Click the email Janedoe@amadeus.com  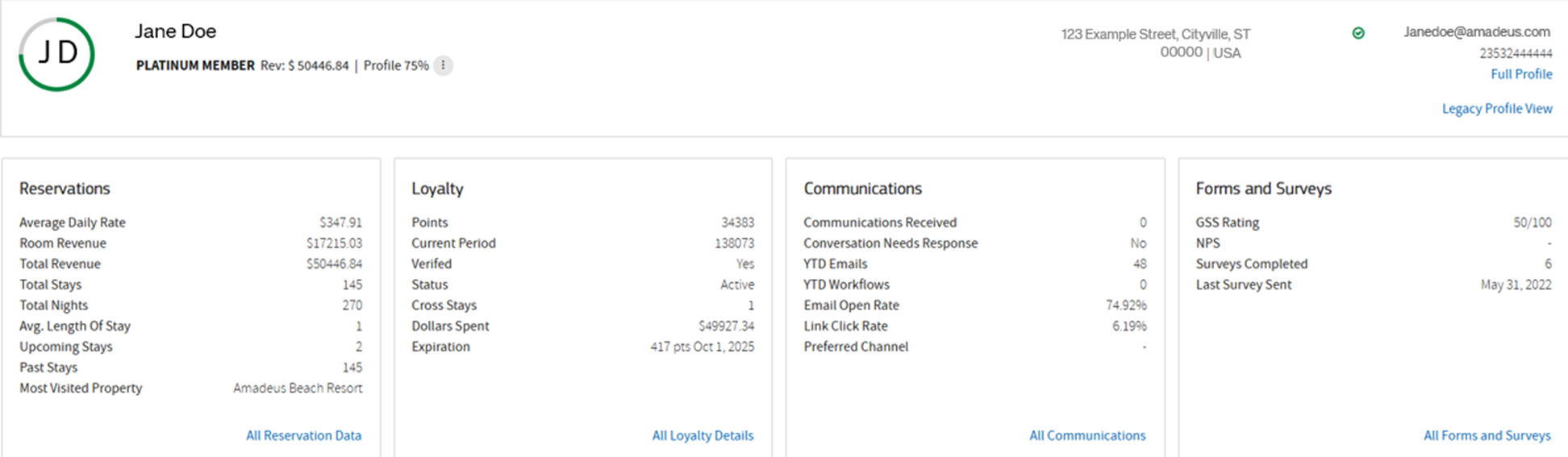1476,32
